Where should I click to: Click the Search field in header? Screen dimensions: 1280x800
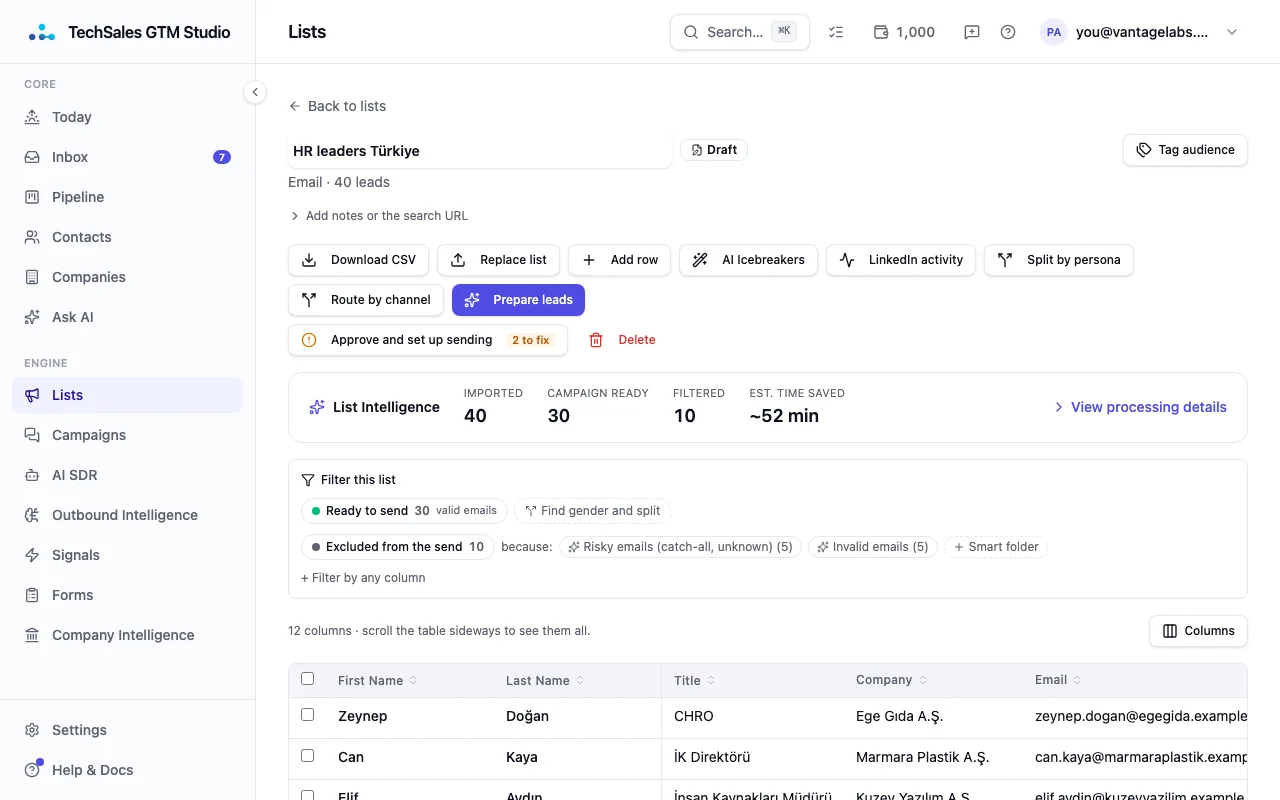point(740,32)
